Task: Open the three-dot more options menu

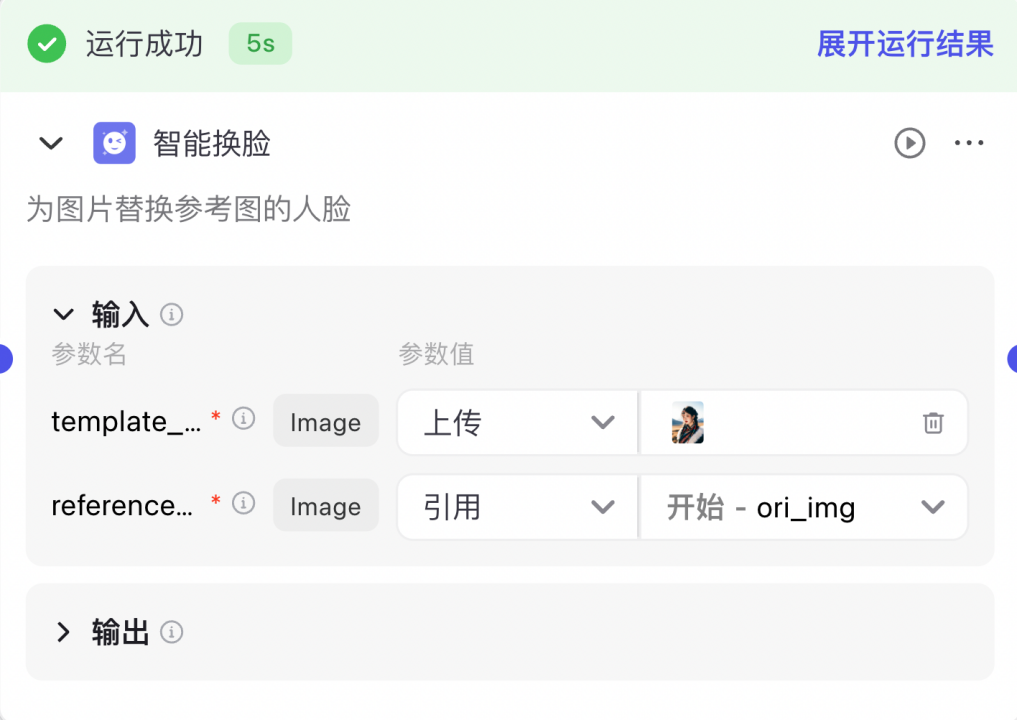Action: [x=969, y=143]
